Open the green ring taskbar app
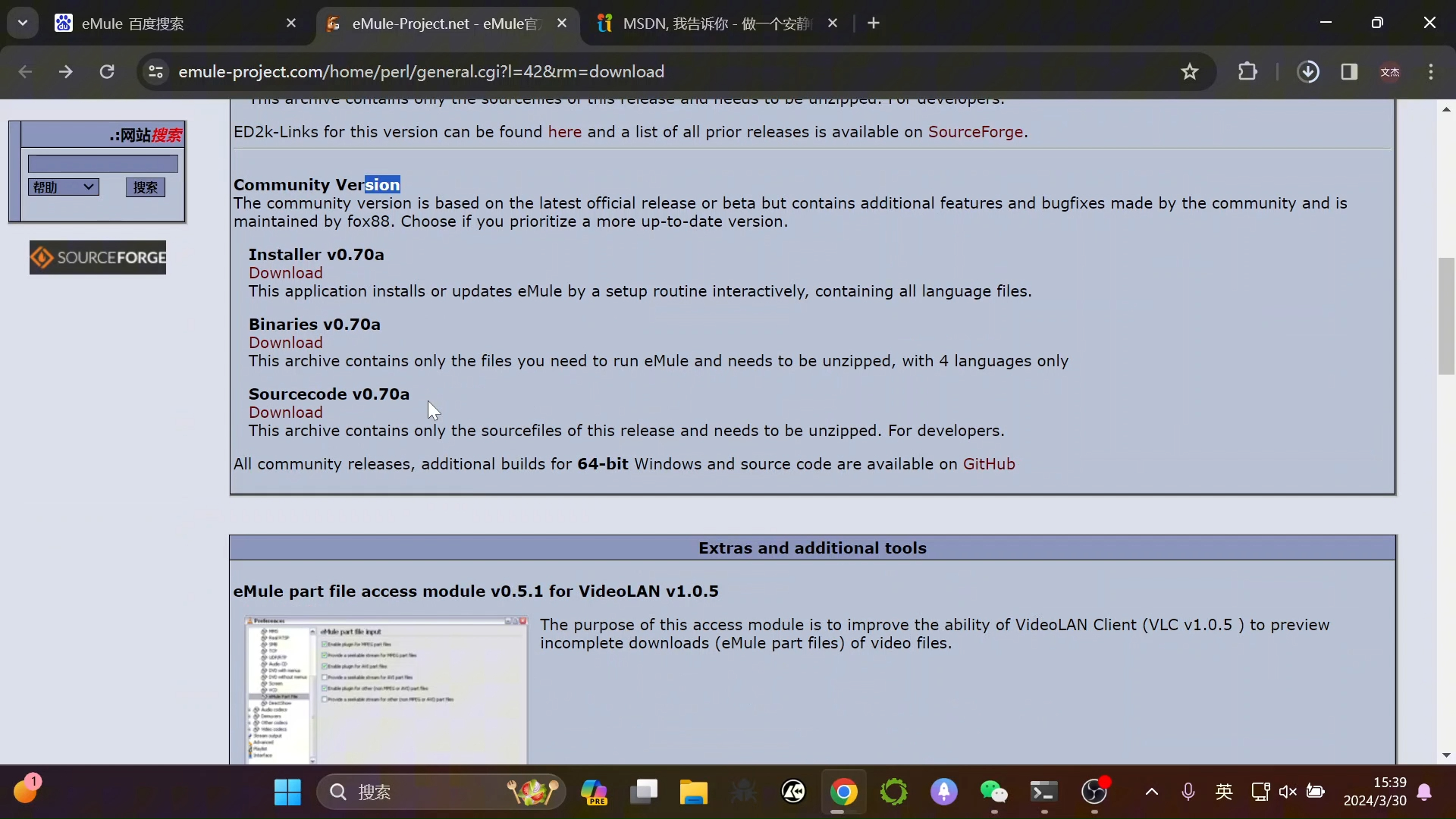The height and width of the screenshot is (819, 1456). (x=894, y=792)
